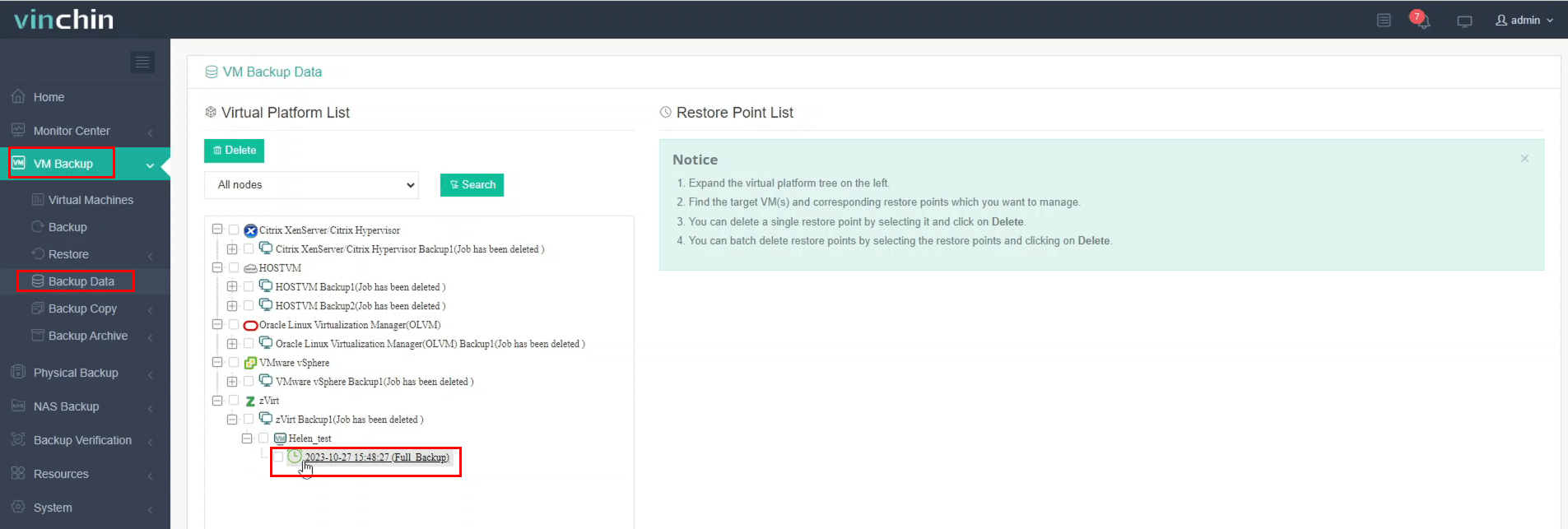Check the 2023-10-27 15:48:27 restore point checkbox

coord(278,457)
